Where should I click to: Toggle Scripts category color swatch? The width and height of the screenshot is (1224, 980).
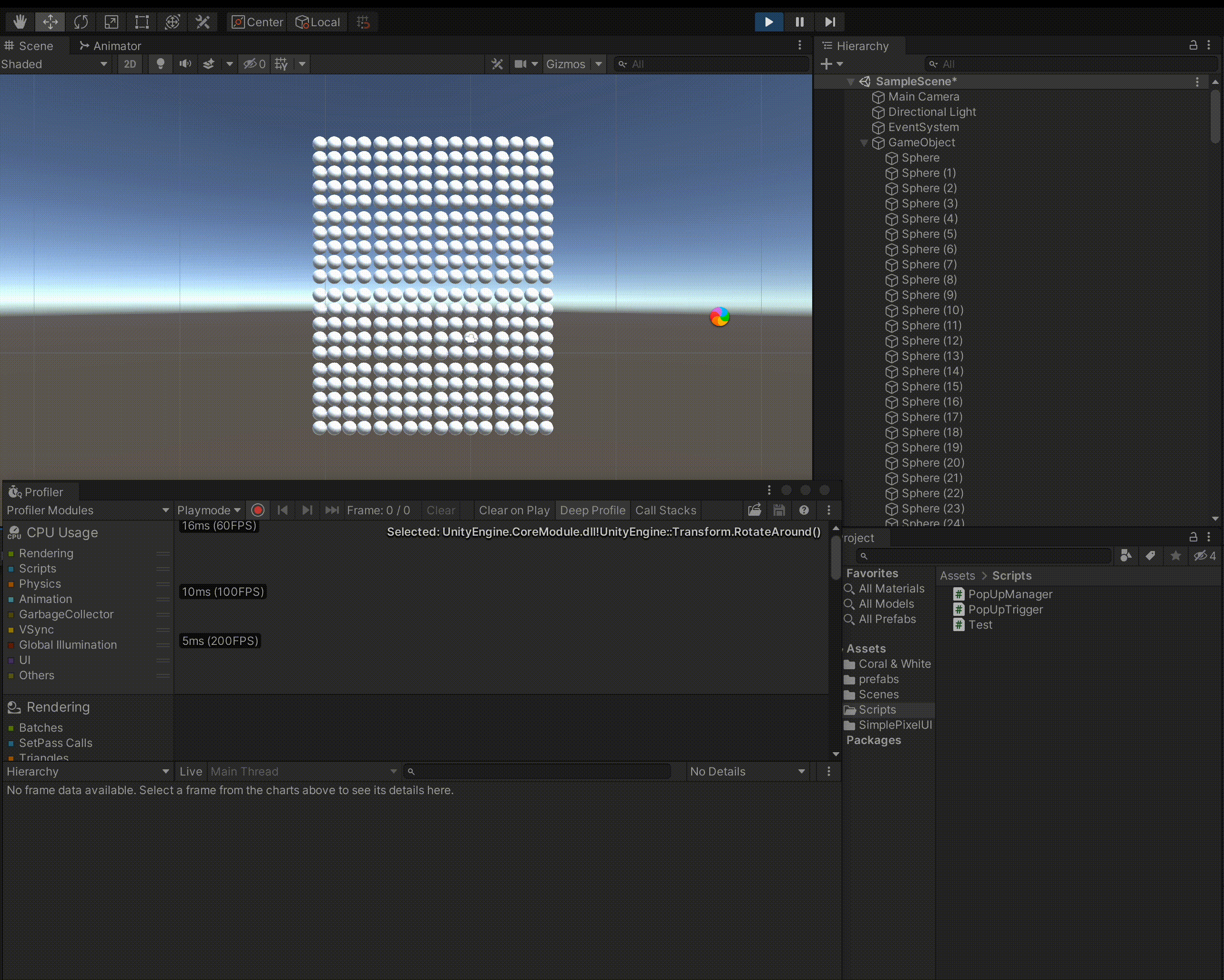(x=11, y=569)
